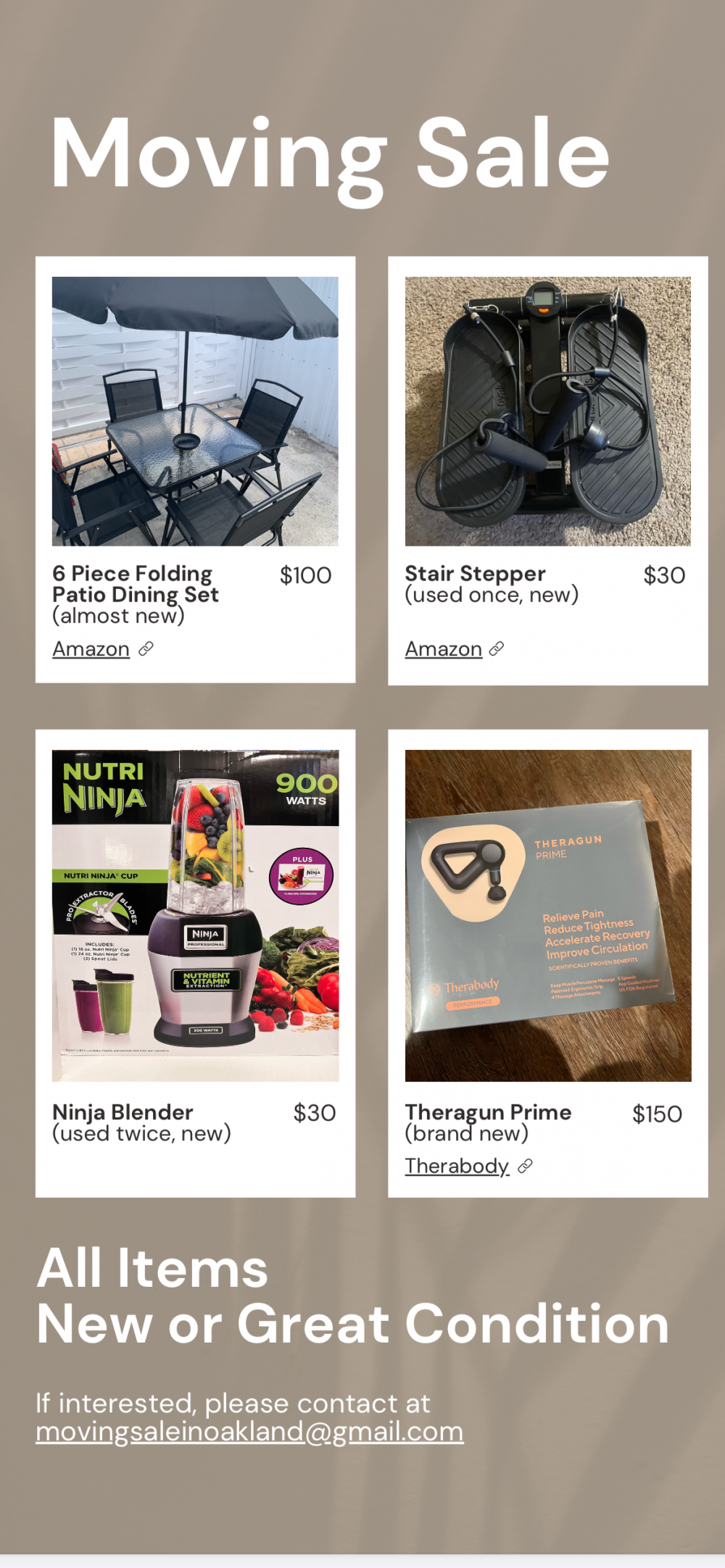Open the Amazon link under Stair Stepper
This screenshot has width=725, height=1568.
(x=443, y=649)
